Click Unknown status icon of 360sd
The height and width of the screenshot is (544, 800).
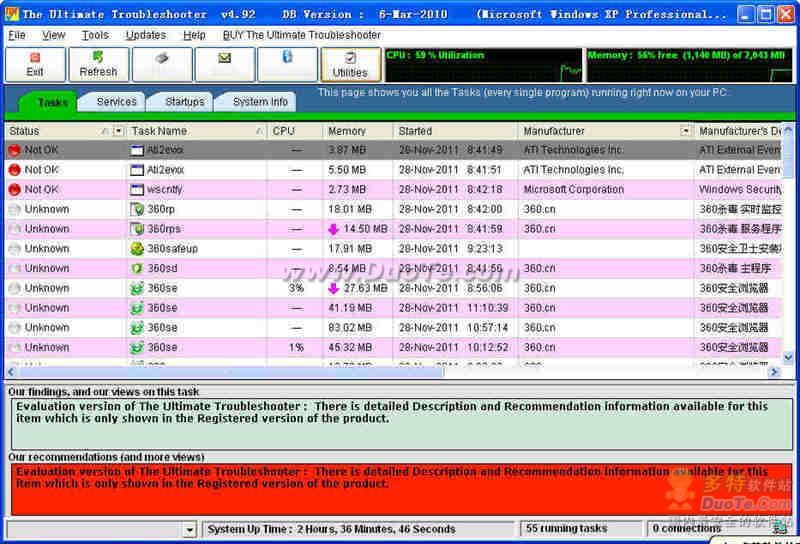(x=15, y=268)
